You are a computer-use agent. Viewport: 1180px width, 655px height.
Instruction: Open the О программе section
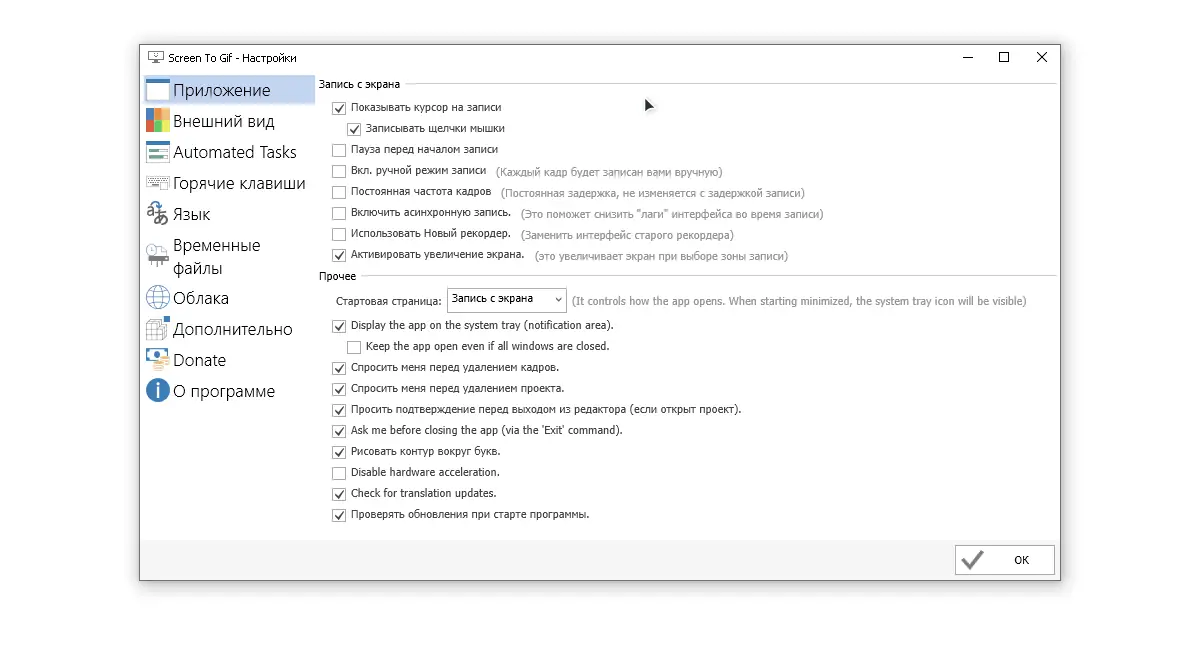click(x=224, y=391)
